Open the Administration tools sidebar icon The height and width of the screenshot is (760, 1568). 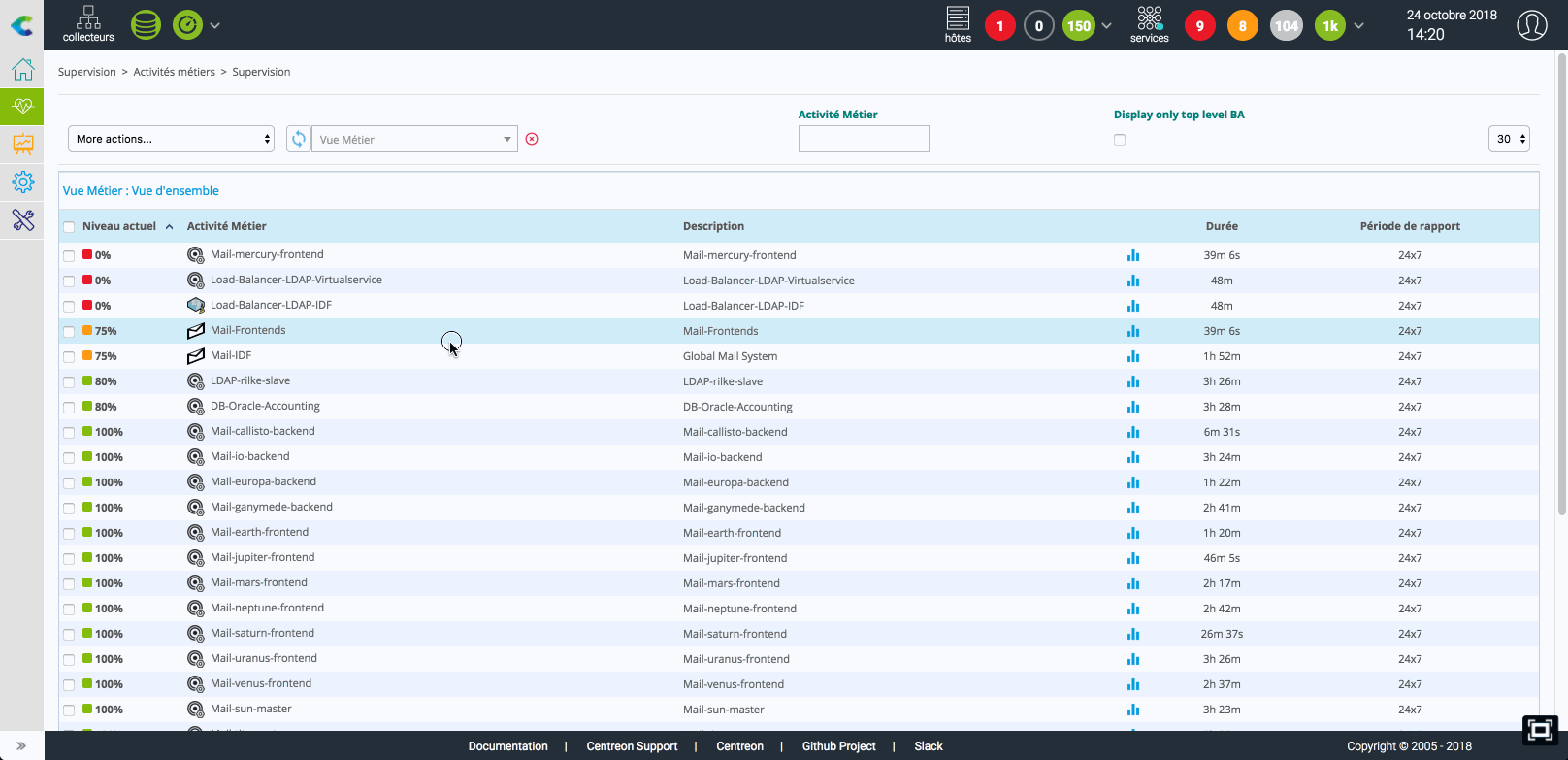22,220
